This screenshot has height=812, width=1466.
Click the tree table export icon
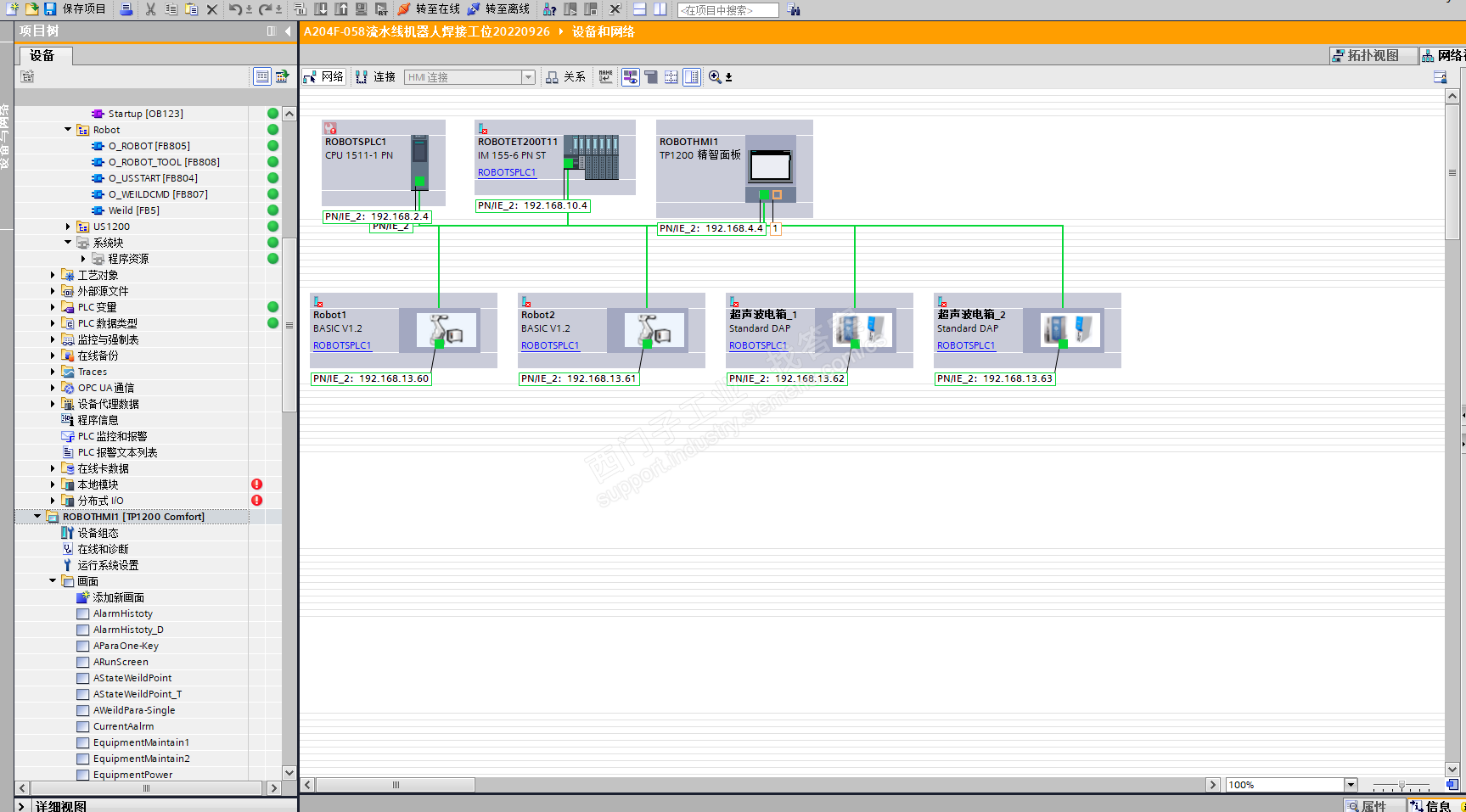(283, 76)
